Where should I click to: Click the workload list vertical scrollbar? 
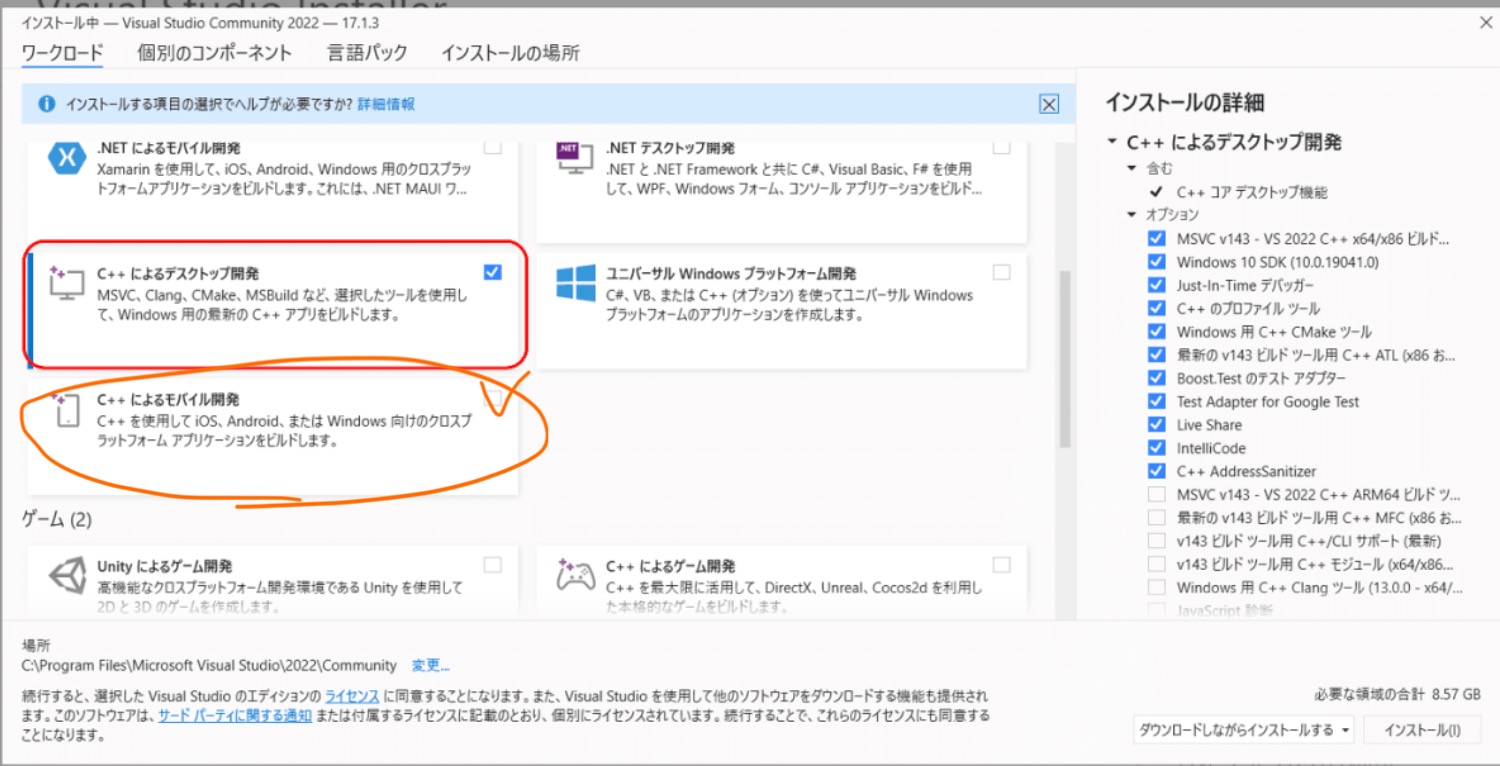1065,360
